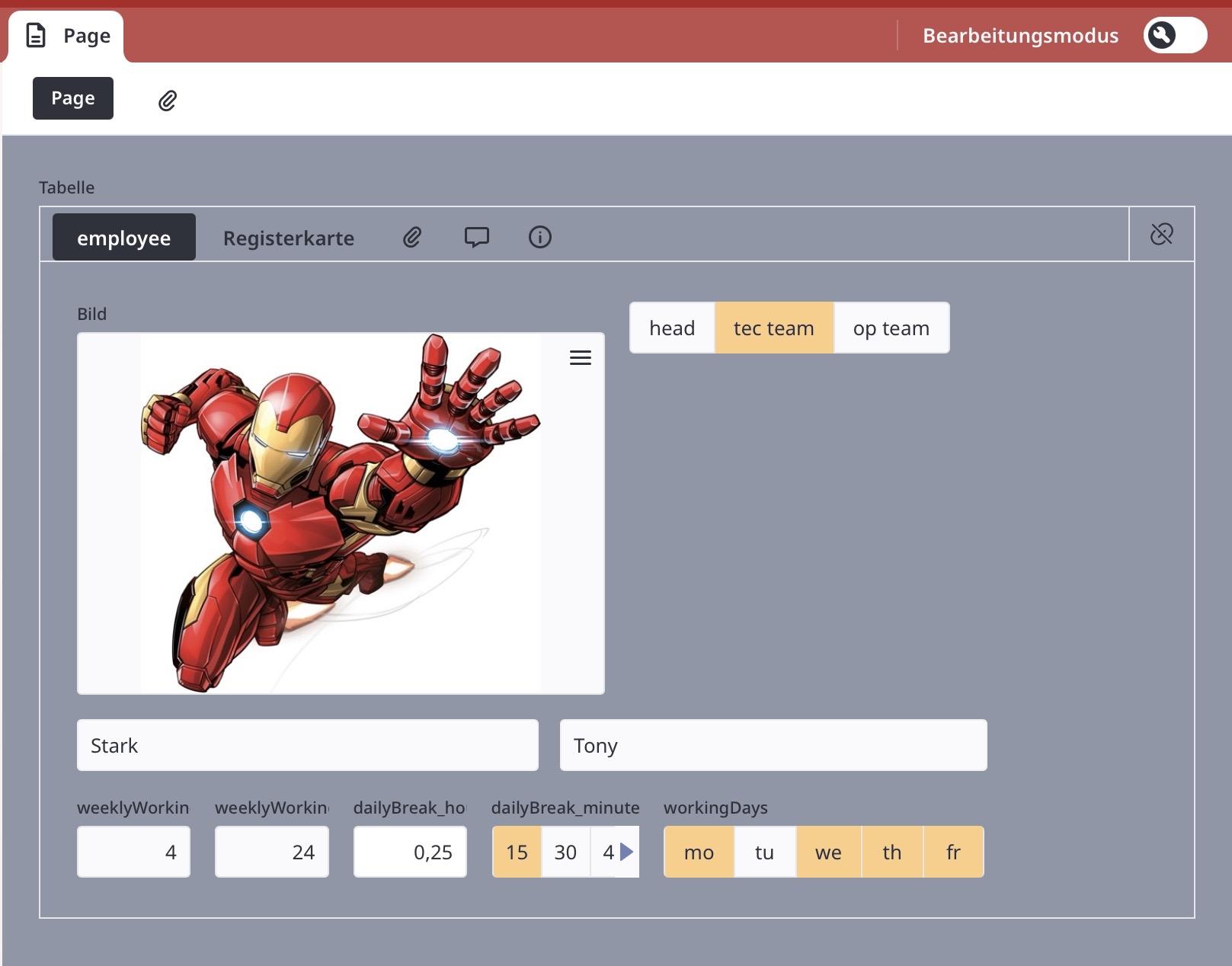1232x966 pixels.
Task: Click the Stark last name field
Action: [307, 745]
